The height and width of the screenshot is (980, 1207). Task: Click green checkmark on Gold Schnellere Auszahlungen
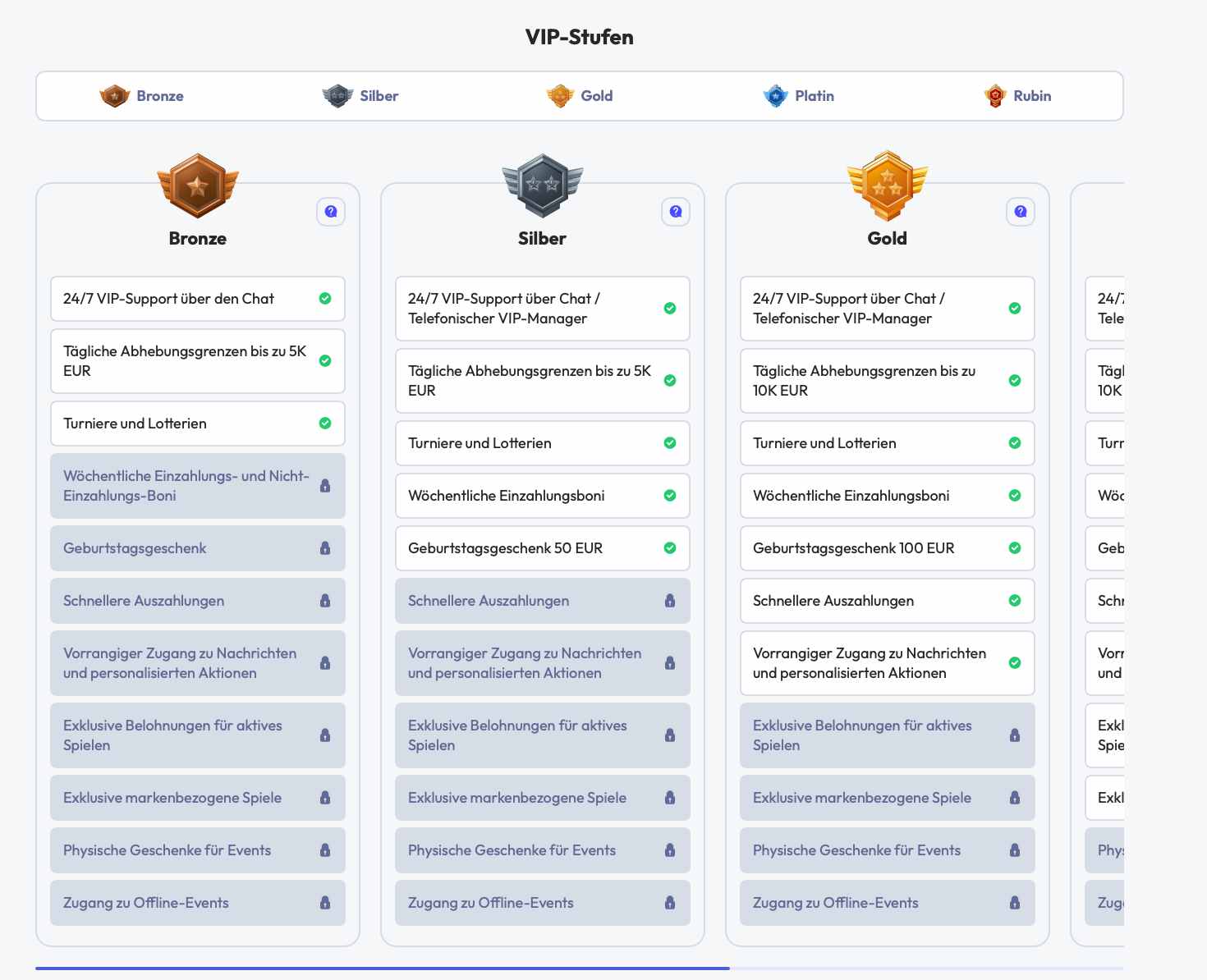(x=1015, y=601)
